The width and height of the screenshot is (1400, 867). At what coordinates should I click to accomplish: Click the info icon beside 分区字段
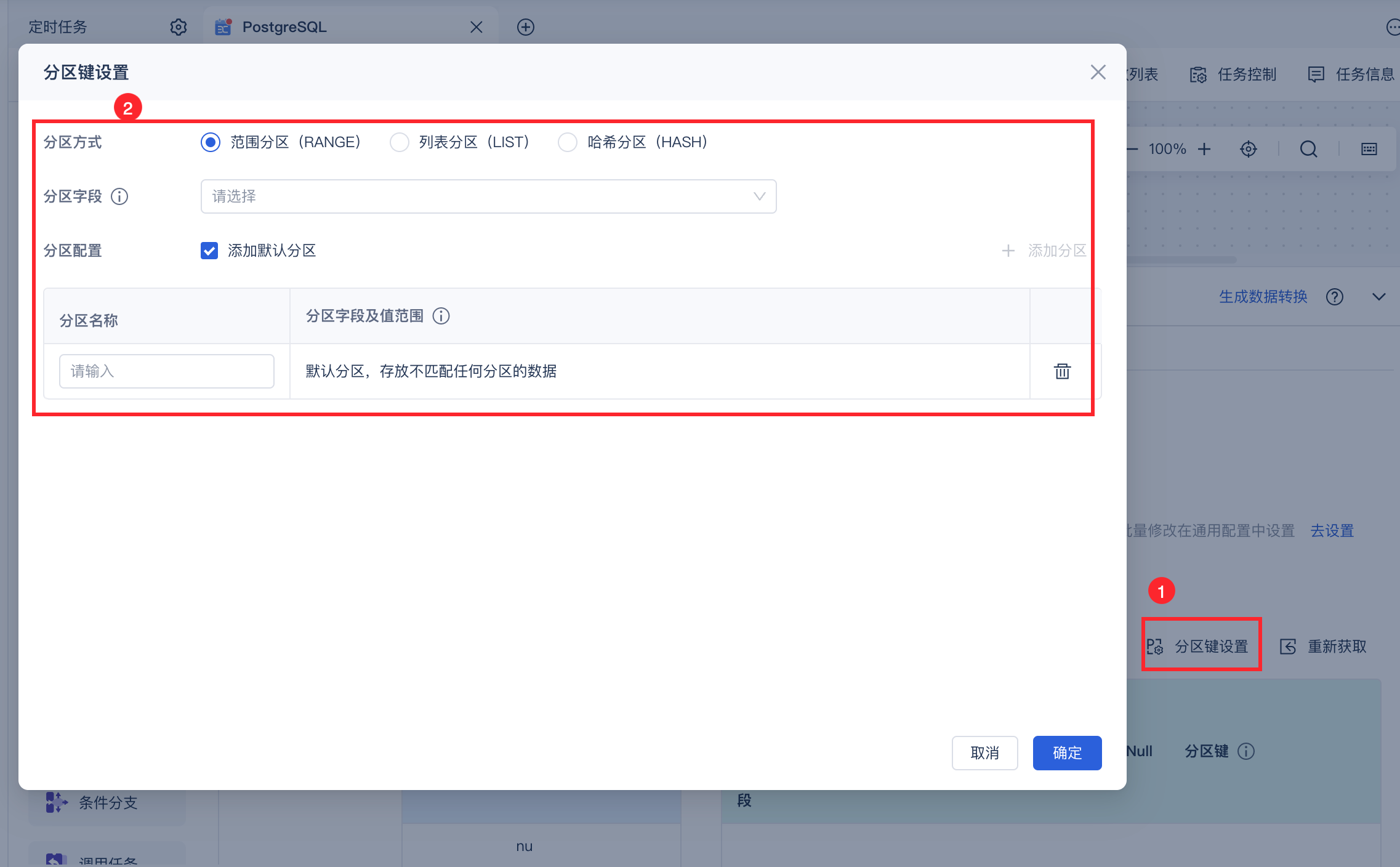119,196
